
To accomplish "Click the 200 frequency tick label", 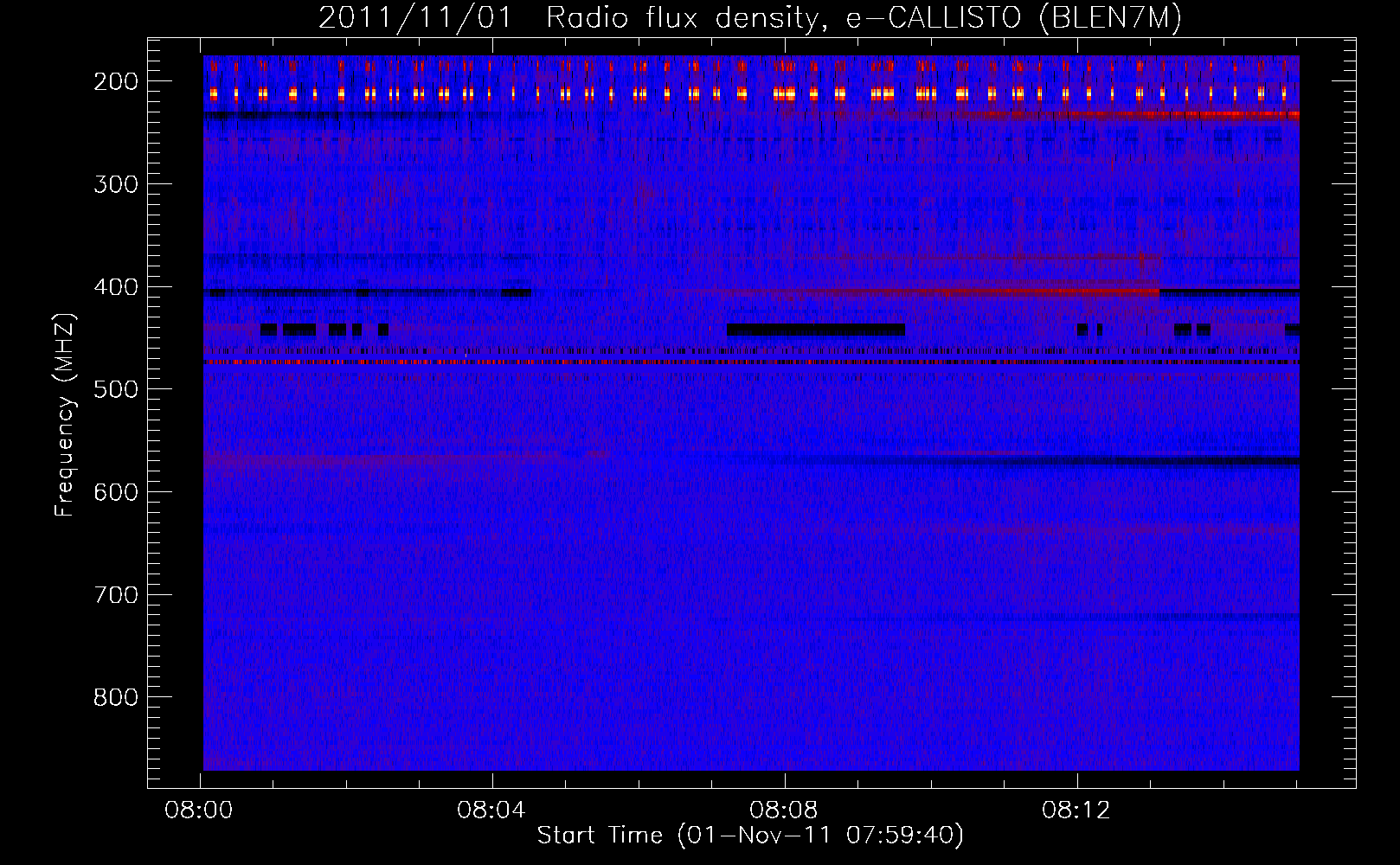I will 116,81.
